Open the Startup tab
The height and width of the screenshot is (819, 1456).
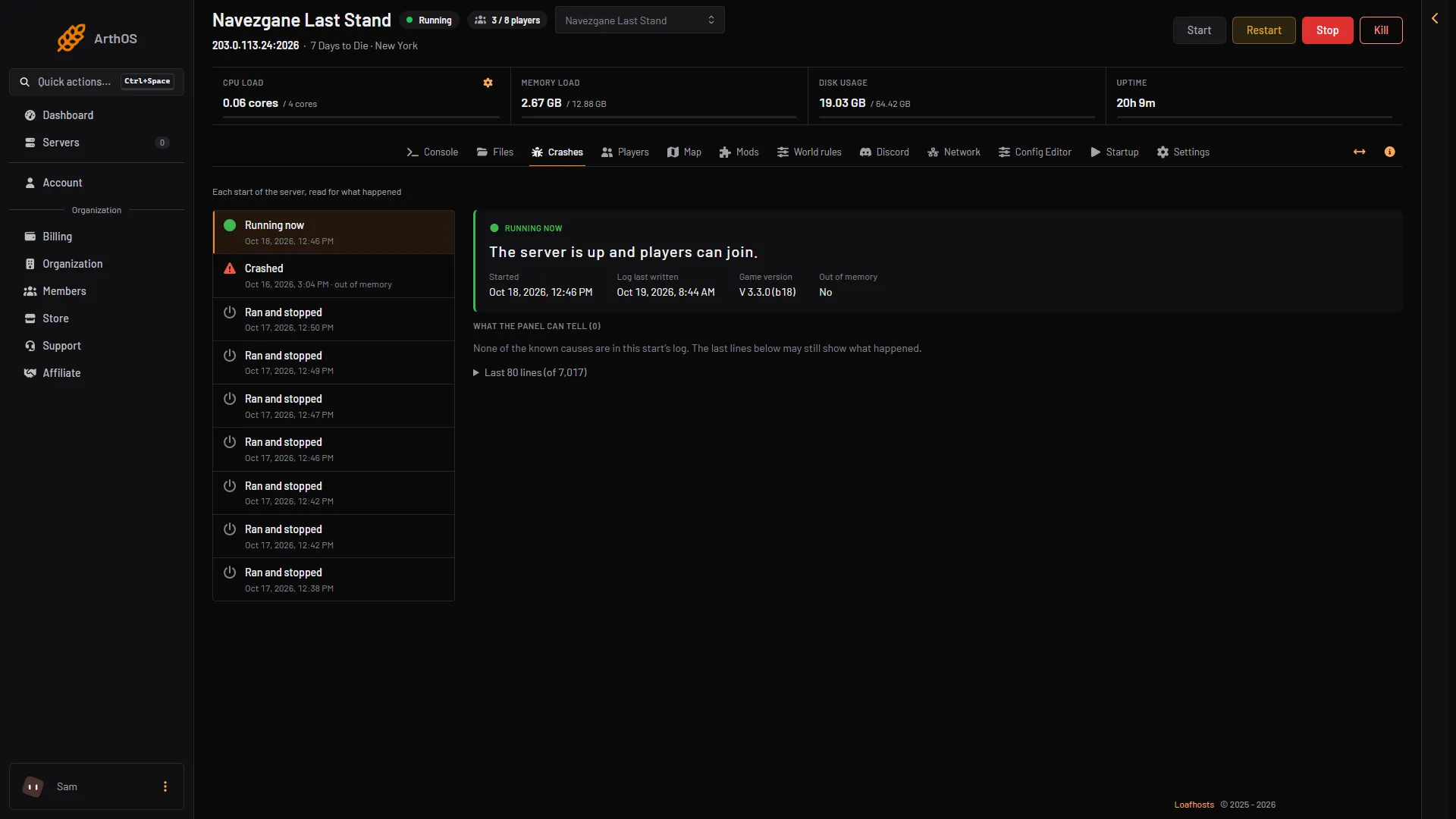1114,152
